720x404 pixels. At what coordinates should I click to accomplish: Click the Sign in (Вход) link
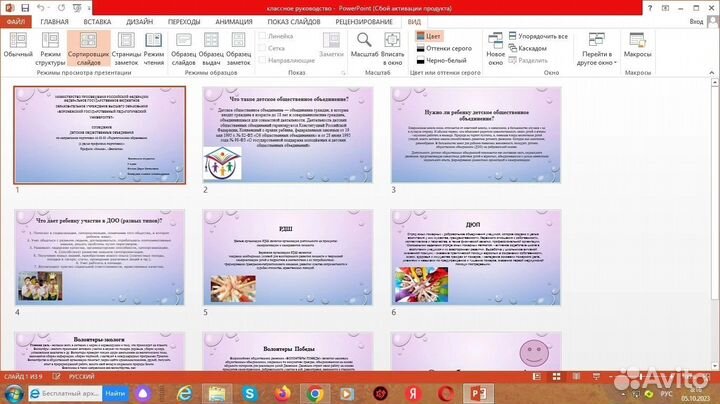point(696,22)
